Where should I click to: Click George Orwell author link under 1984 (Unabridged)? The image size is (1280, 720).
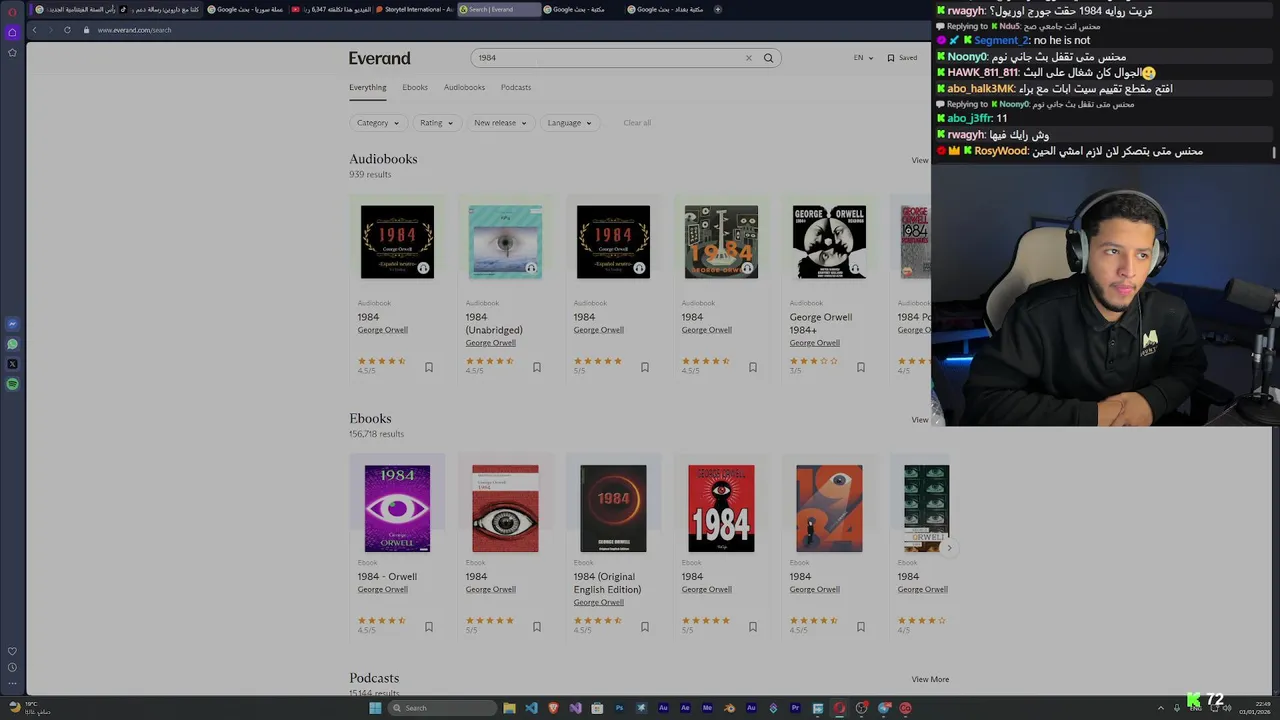tap(490, 343)
